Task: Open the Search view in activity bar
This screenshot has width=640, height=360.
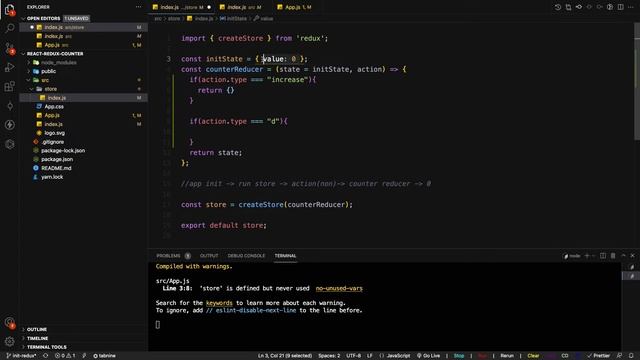Action: coord(10,28)
